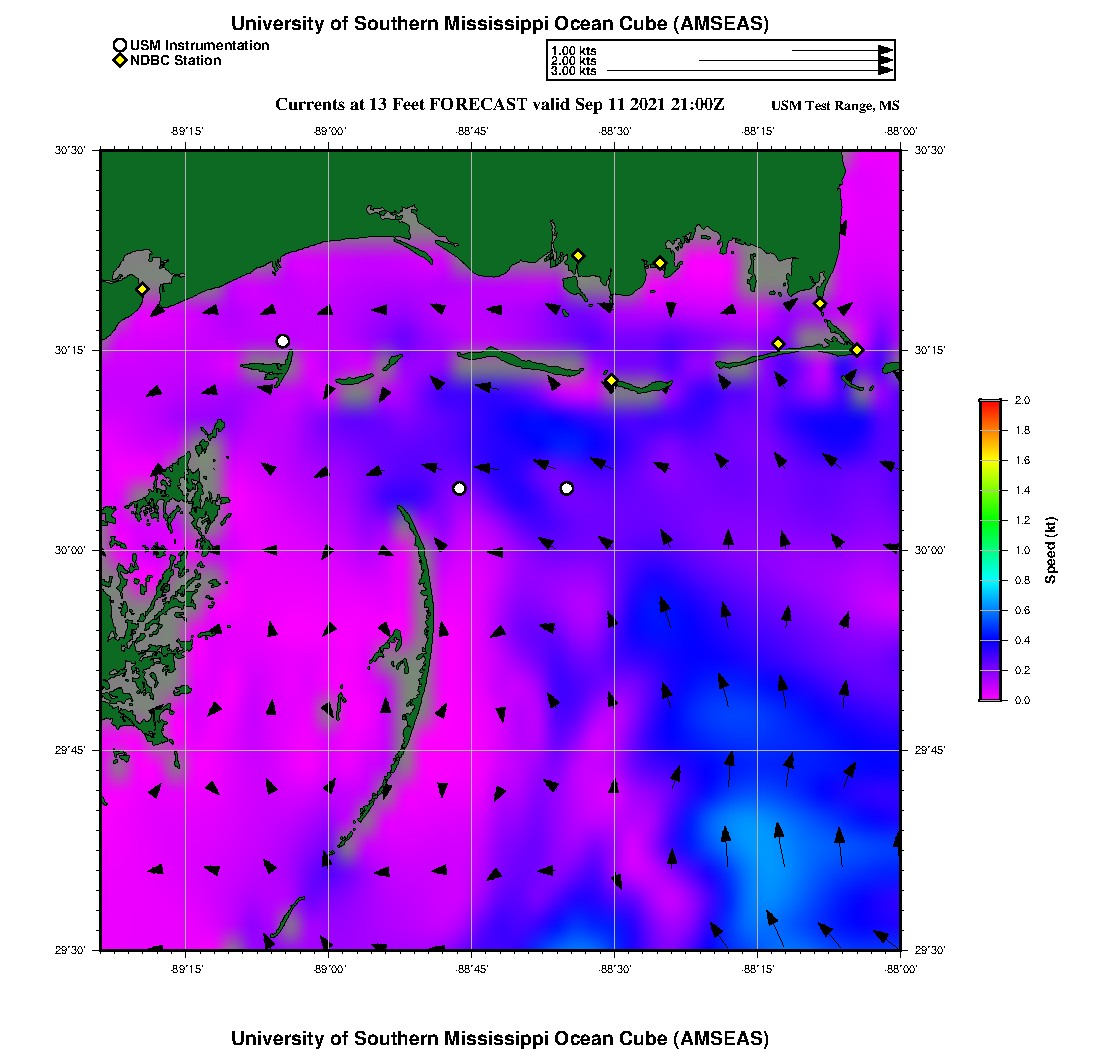Click the yellow diamond NDBC Station legend icon
1100x1050 pixels.
pos(120,61)
